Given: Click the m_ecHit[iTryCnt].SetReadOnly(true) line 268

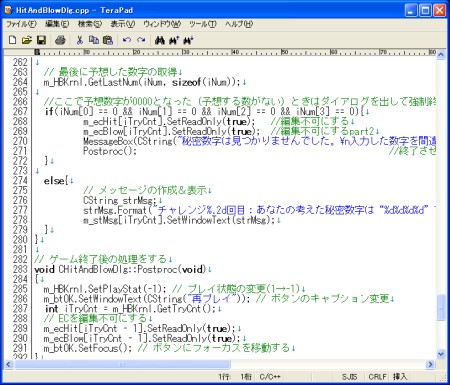Looking at the screenshot, I should (x=169, y=121).
